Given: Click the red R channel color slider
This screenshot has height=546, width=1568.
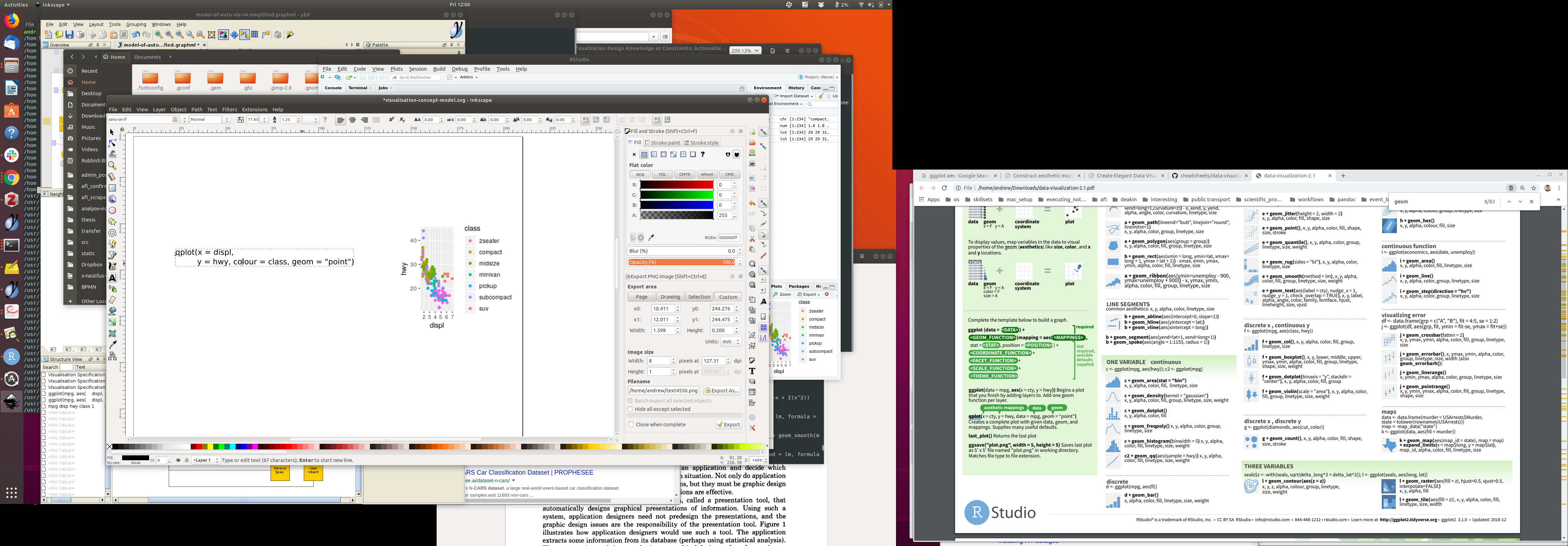Looking at the screenshot, I should tap(676, 184).
